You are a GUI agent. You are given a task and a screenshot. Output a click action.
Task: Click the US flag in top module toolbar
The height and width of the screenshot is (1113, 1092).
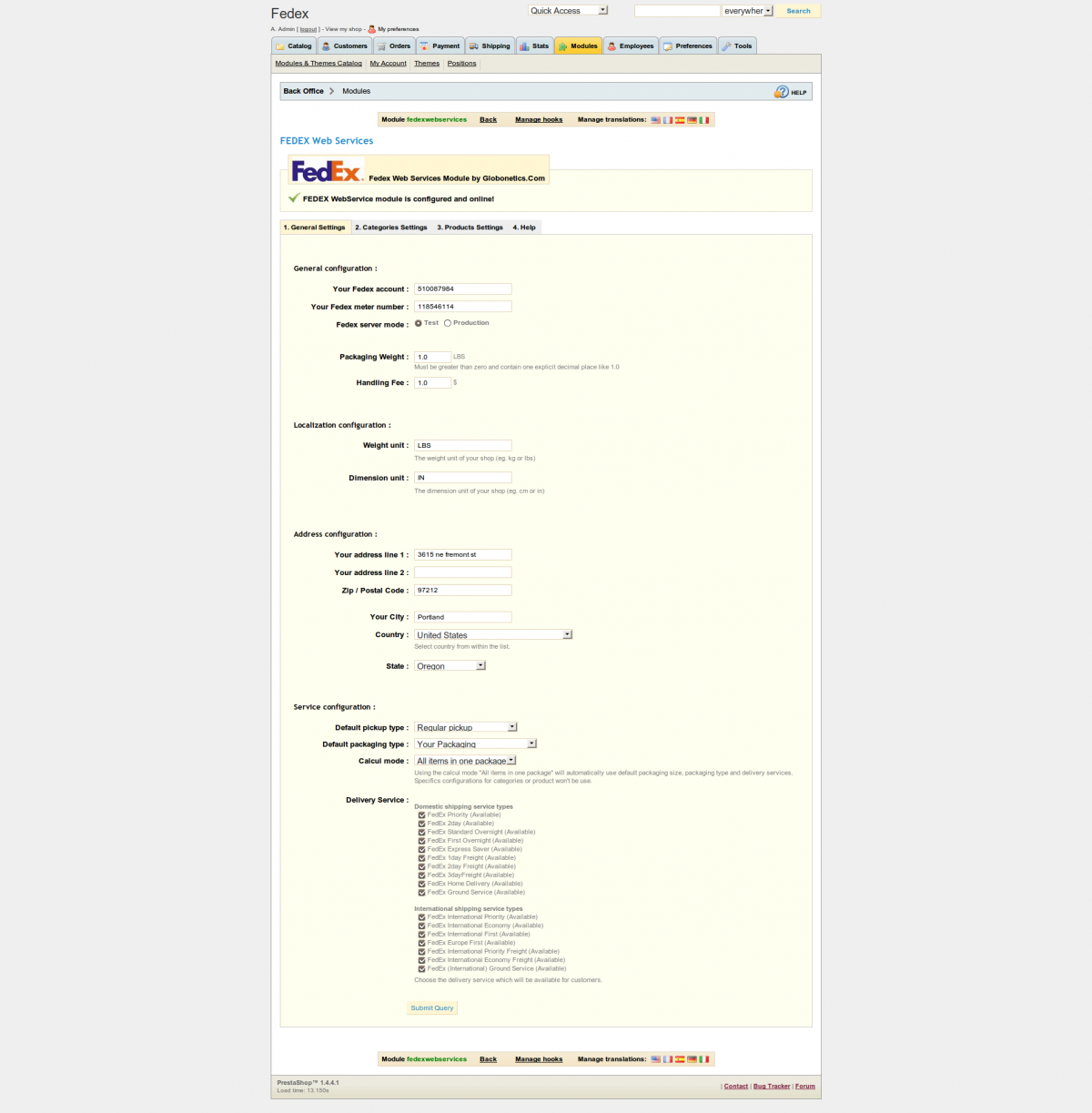tap(655, 120)
